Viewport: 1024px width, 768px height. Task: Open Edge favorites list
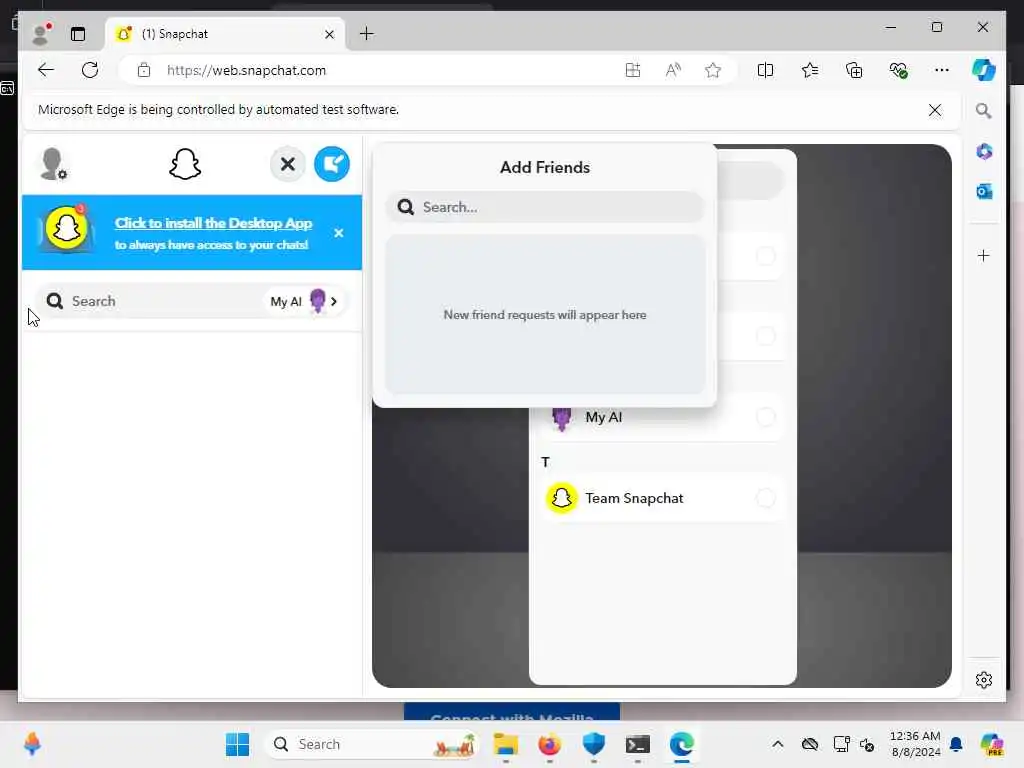coord(810,70)
